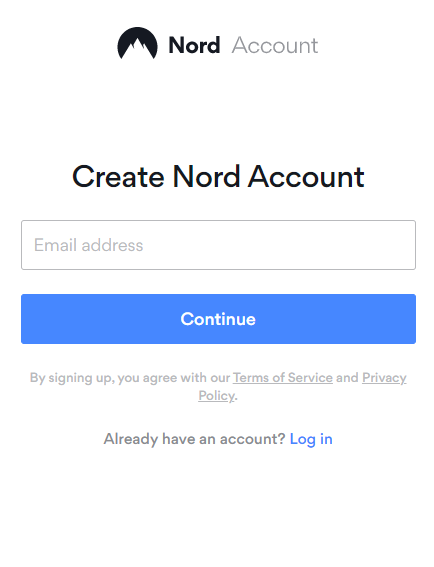
Task: Go to sign-in via Log in
Action: 311,439
